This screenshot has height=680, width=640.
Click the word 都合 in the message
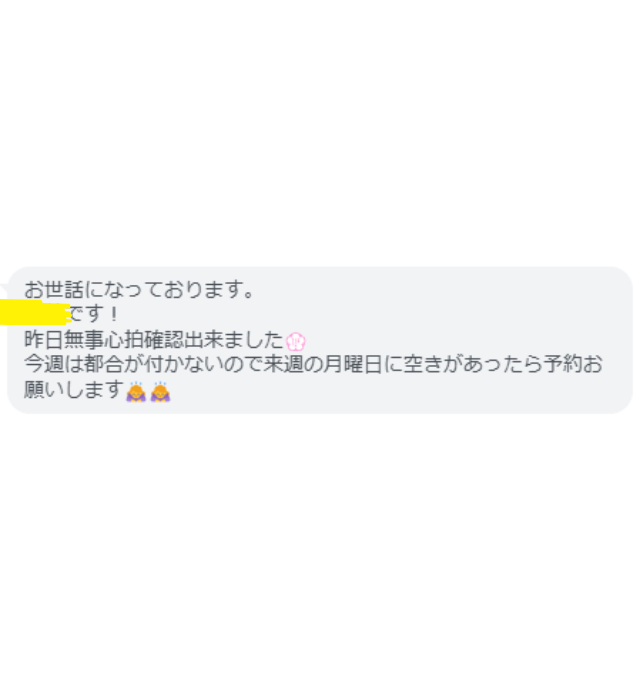[x=104, y=364]
